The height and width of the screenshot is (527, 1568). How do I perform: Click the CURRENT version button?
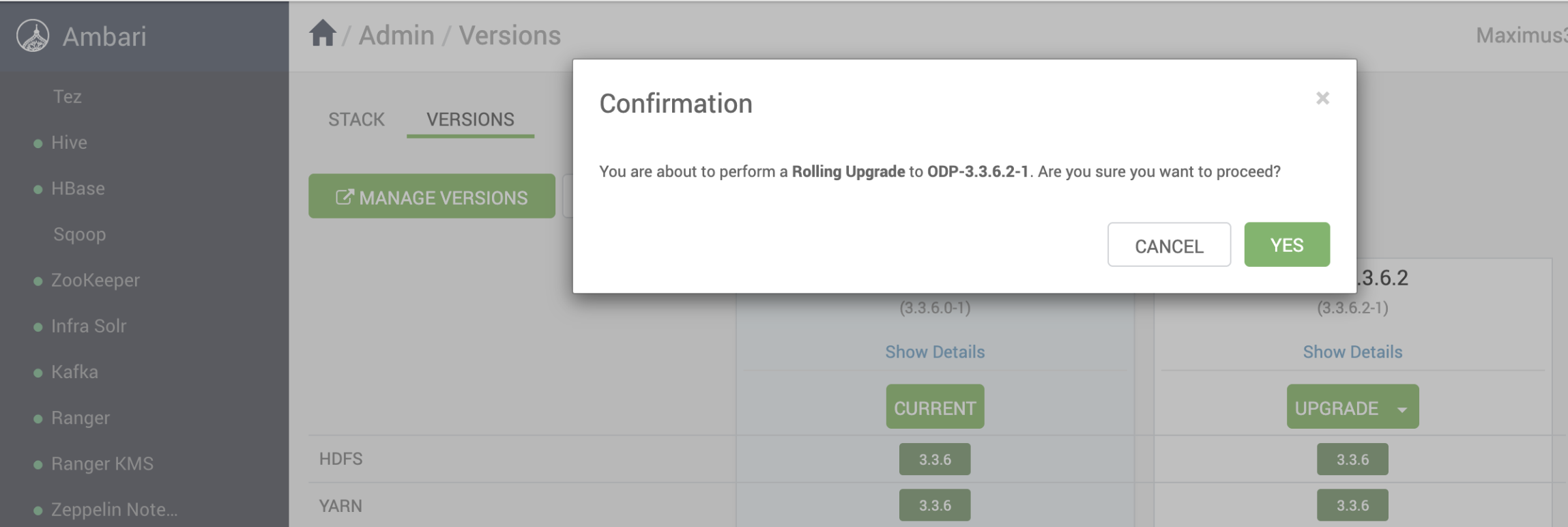935,407
